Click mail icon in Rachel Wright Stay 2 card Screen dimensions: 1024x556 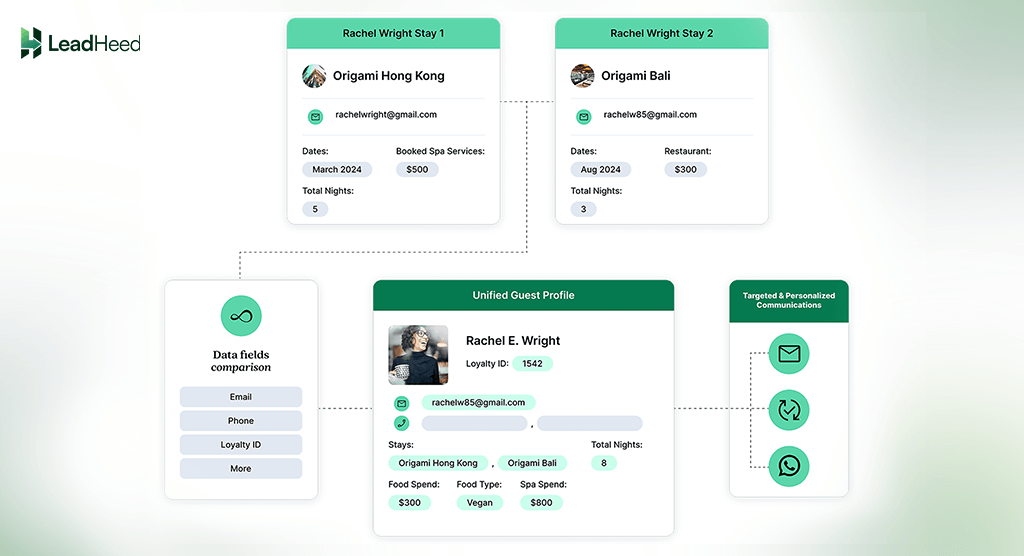tap(584, 117)
